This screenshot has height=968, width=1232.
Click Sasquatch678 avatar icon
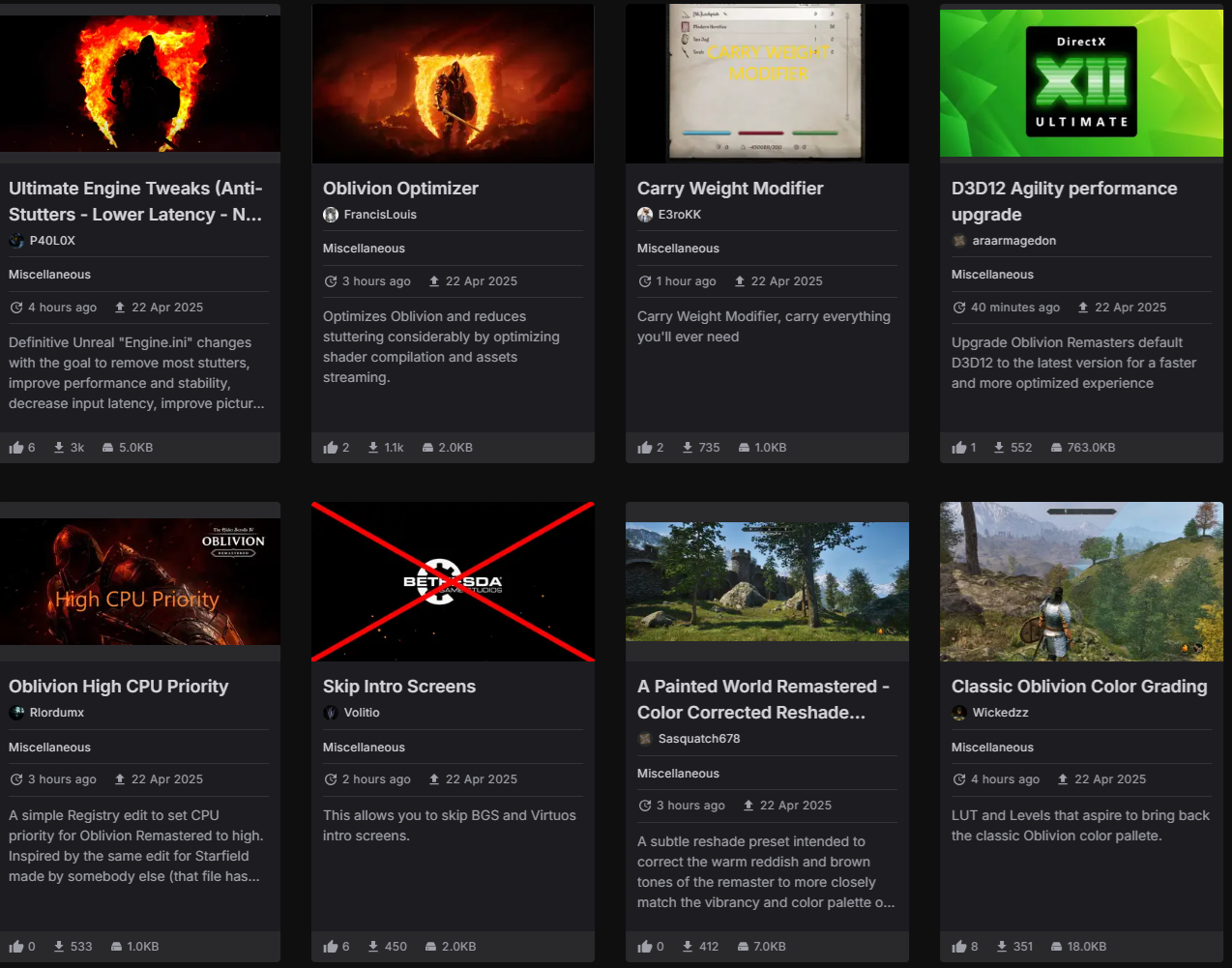pos(645,739)
